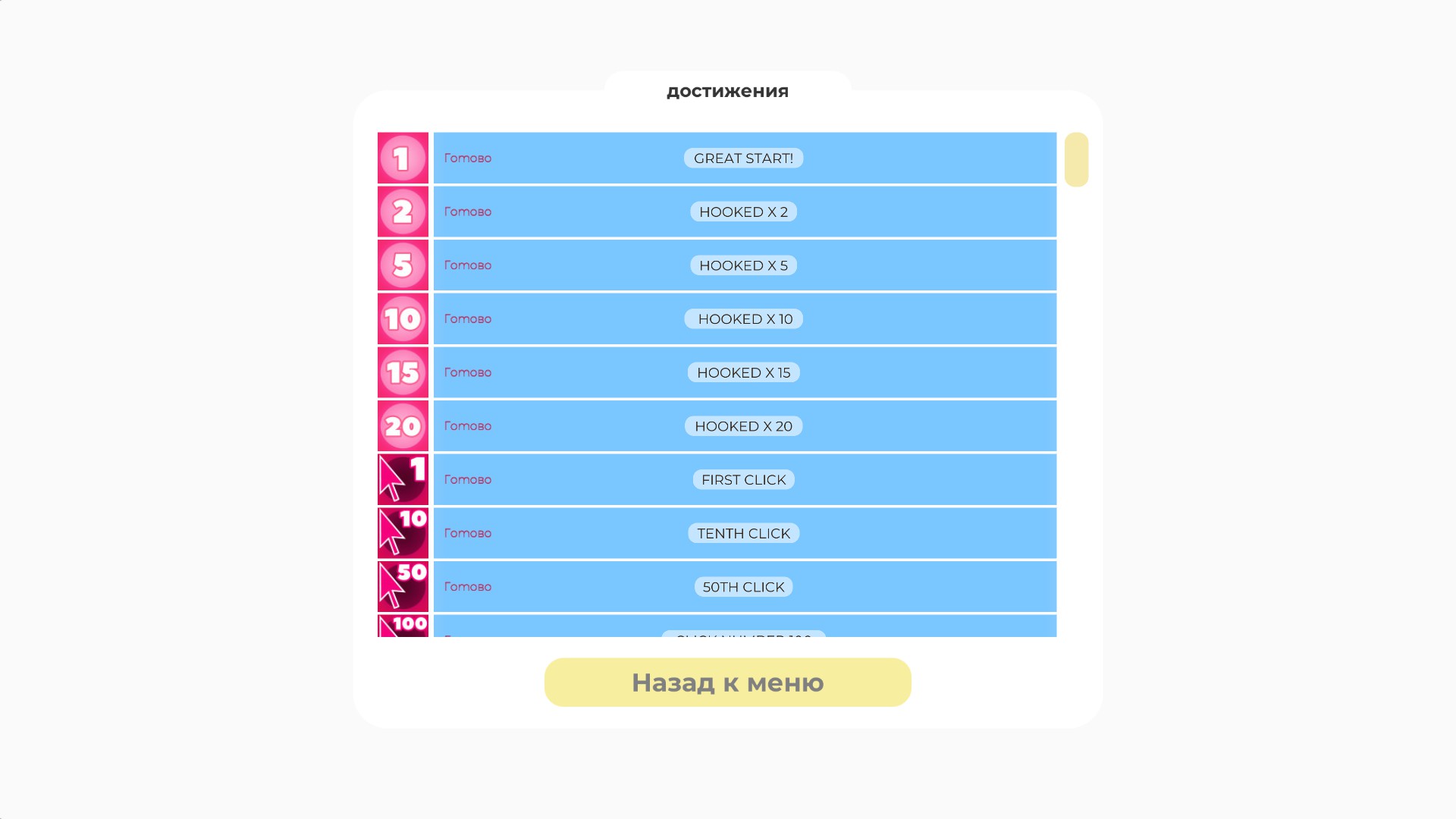Click the HOOKED X 5 achievement label
1456x819 pixels.
pos(743,265)
